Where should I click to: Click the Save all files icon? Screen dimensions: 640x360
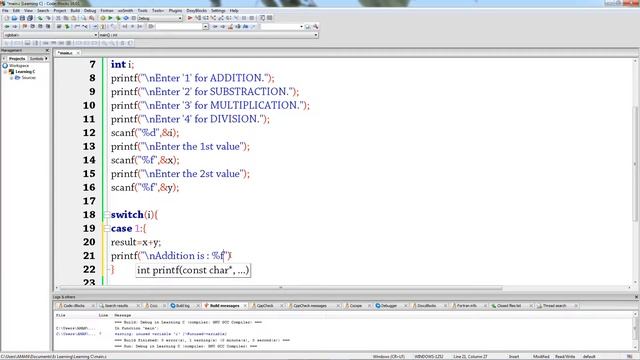[30, 18]
